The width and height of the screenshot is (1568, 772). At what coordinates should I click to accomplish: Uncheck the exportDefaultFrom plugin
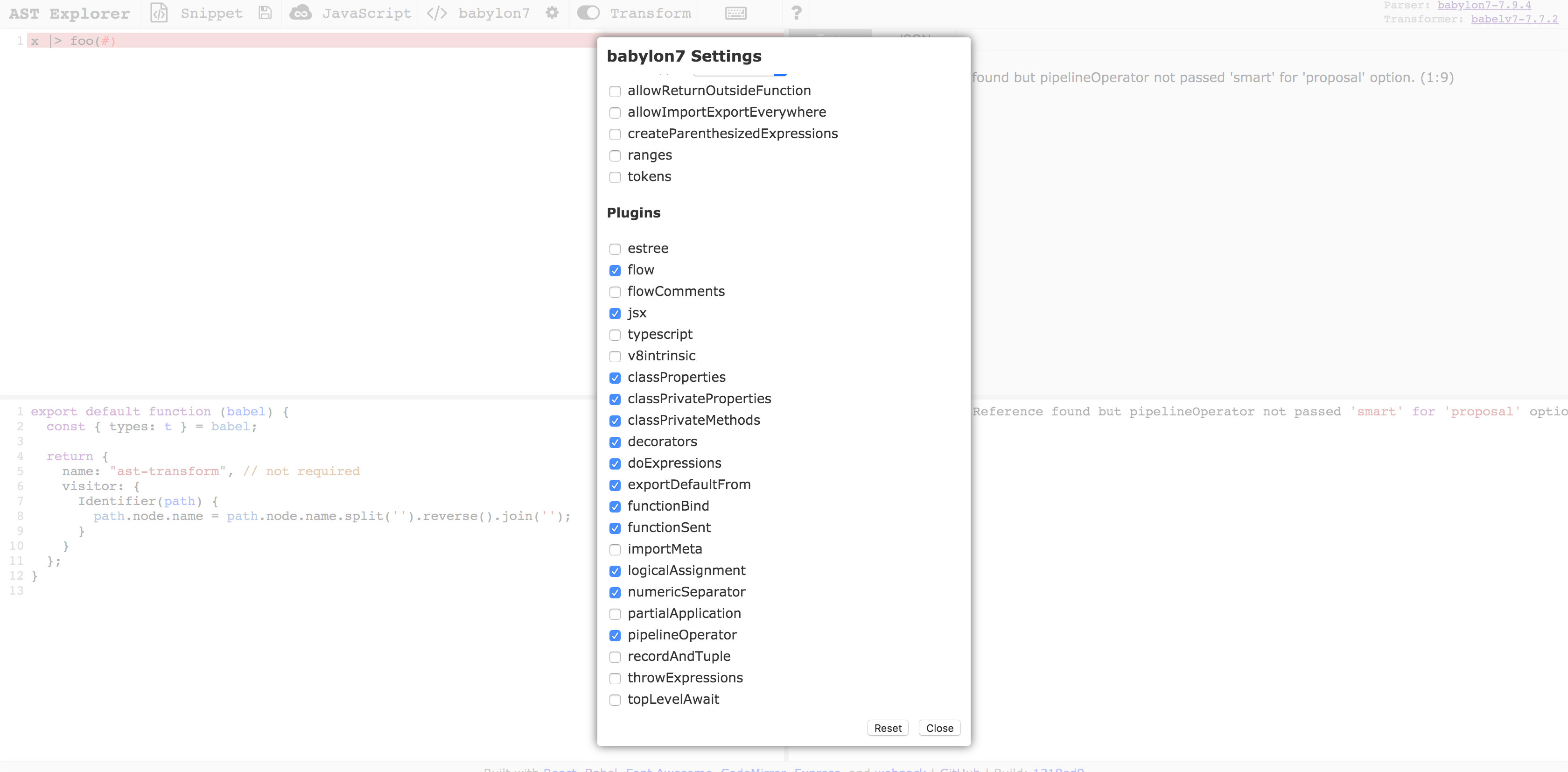point(615,485)
